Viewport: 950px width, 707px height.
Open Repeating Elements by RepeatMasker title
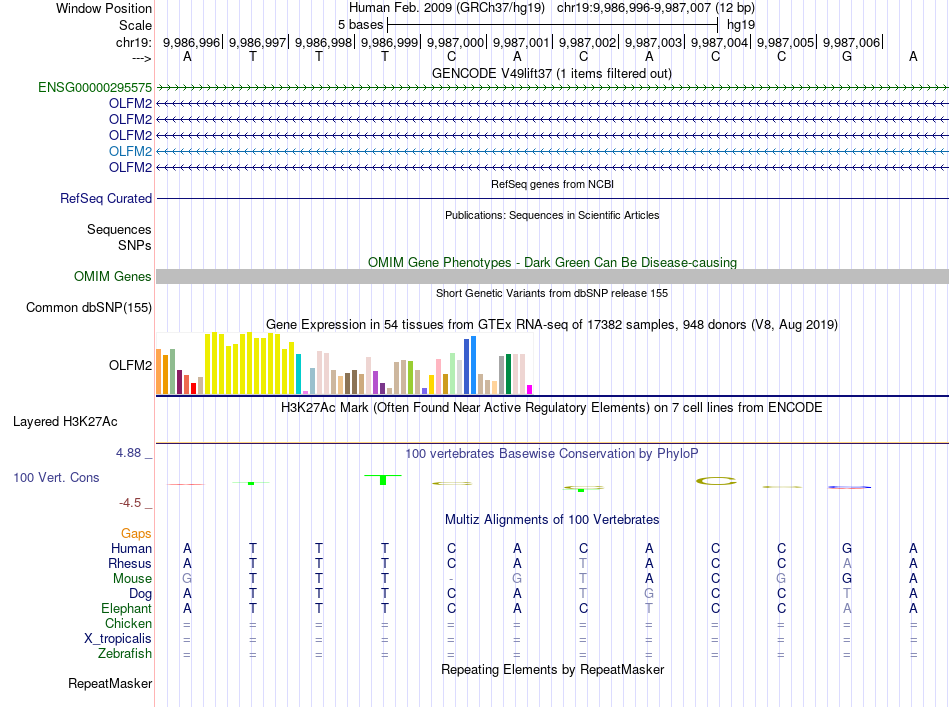click(x=552, y=670)
